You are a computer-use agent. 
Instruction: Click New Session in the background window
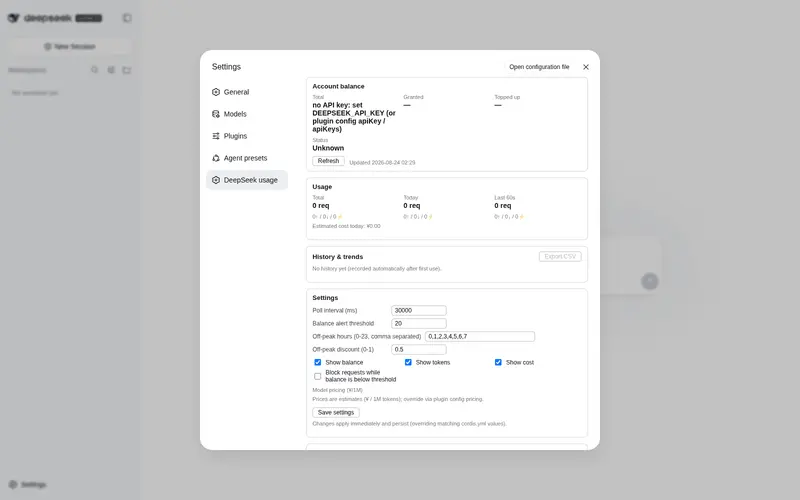click(70, 46)
